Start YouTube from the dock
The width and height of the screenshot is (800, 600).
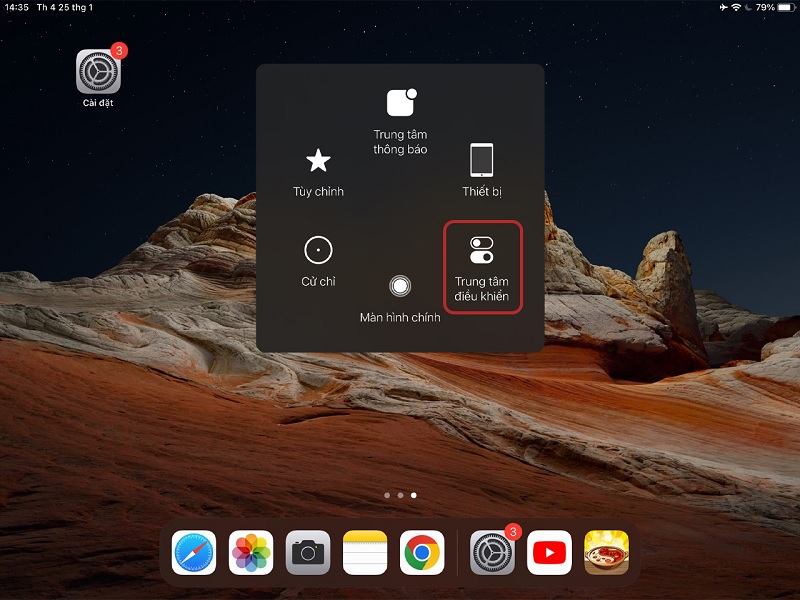[x=550, y=551]
